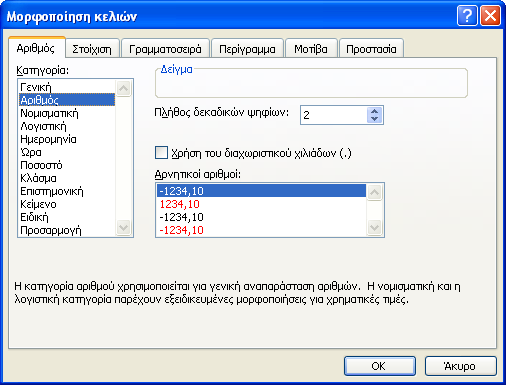Choose the Νομισματική category
The width and height of the screenshot is (506, 385).
(49, 113)
